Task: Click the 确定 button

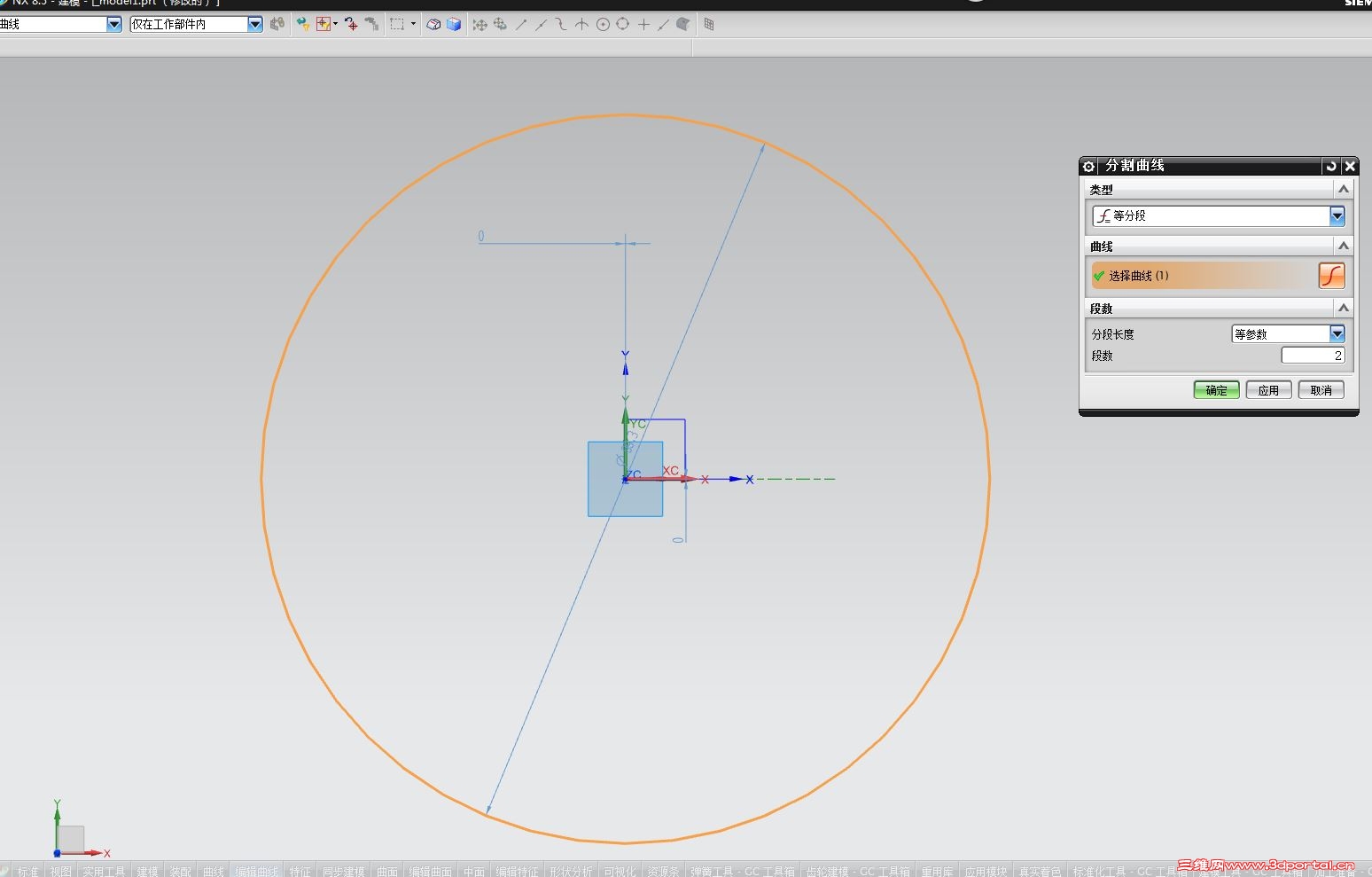Action: (x=1217, y=390)
